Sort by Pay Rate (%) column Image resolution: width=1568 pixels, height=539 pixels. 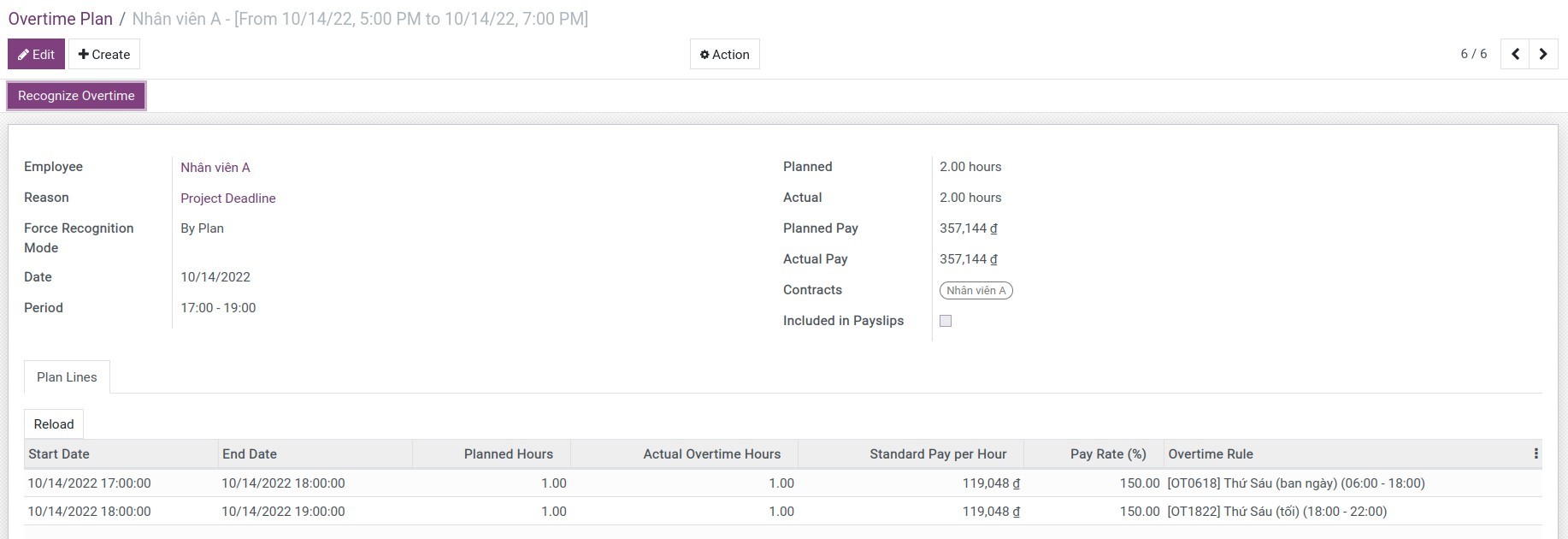pyautogui.click(x=1107, y=454)
